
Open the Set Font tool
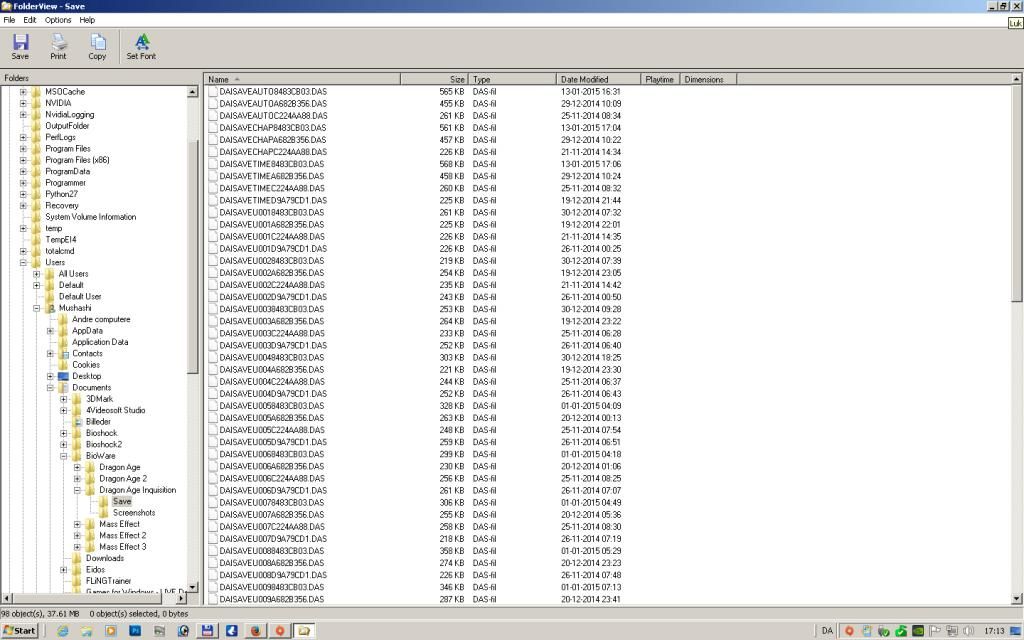(x=141, y=46)
